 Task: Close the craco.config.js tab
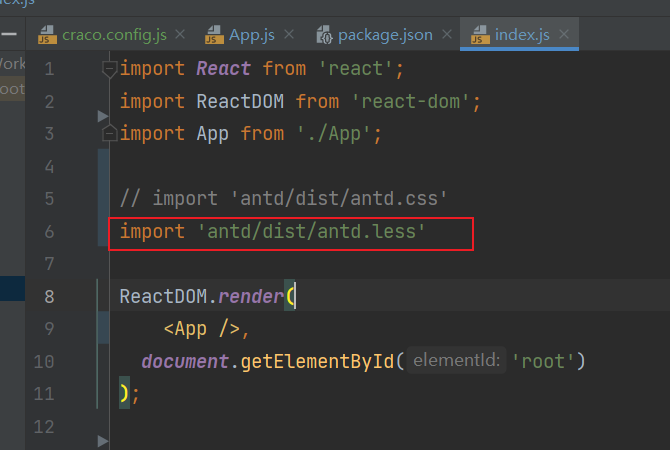(x=180, y=34)
